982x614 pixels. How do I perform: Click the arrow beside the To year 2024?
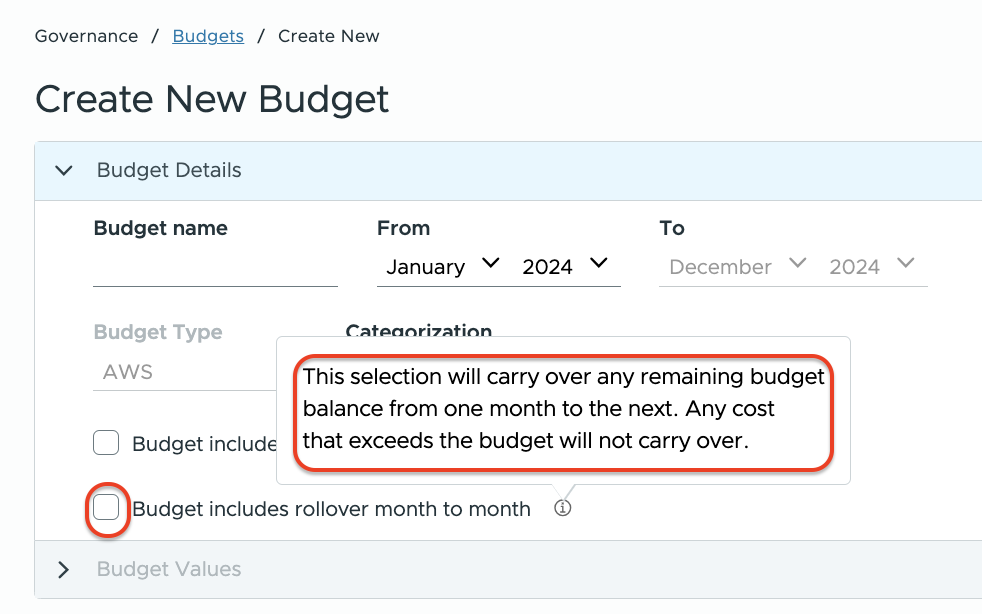[905, 264]
